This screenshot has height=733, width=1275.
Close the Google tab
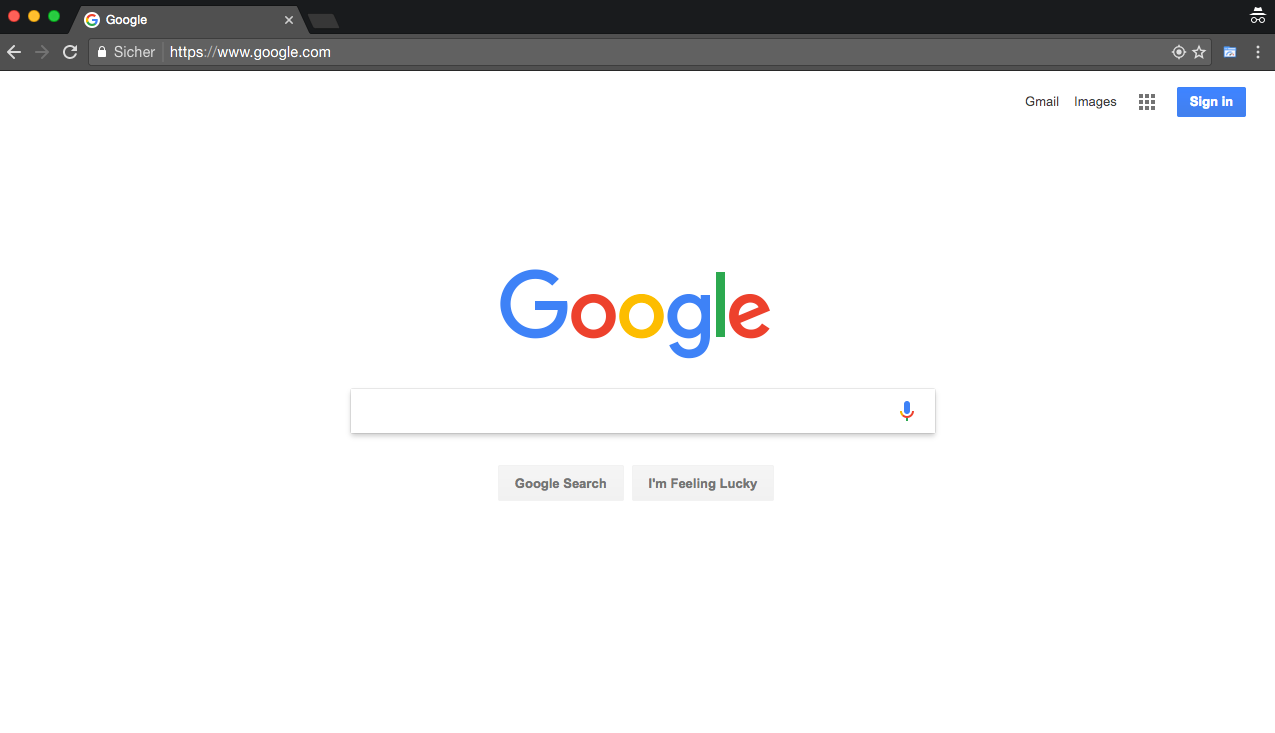point(289,20)
